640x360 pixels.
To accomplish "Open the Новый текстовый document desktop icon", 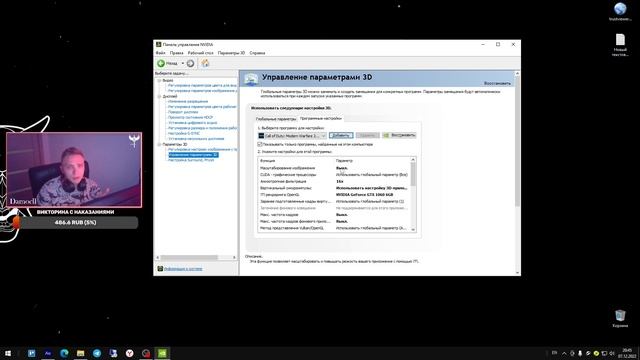I will pyautogui.click(x=620, y=45).
